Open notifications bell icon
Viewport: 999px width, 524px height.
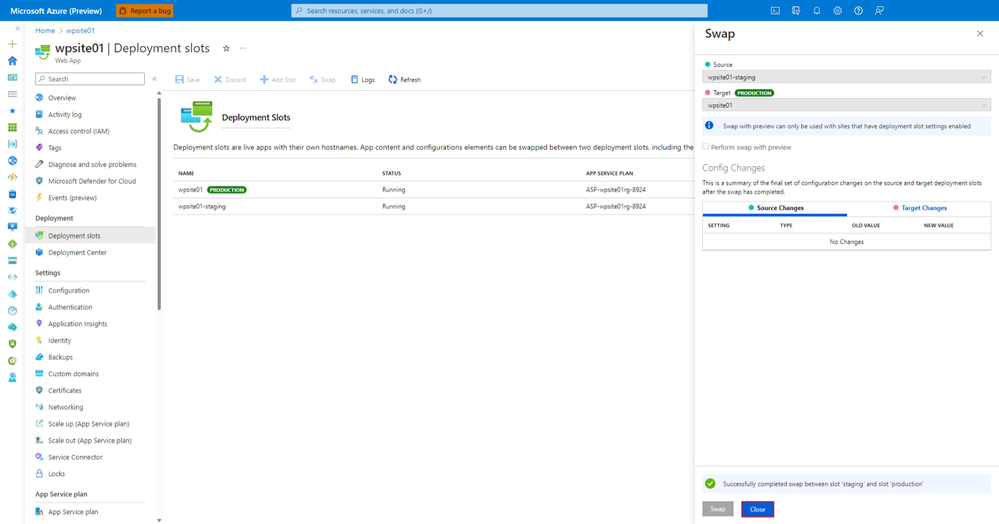click(x=817, y=11)
